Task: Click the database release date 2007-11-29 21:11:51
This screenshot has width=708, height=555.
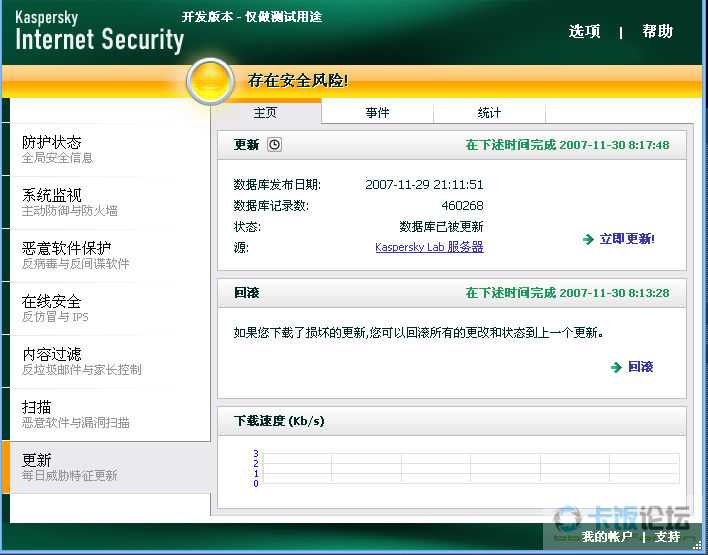Action: pyautogui.click(x=424, y=185)
